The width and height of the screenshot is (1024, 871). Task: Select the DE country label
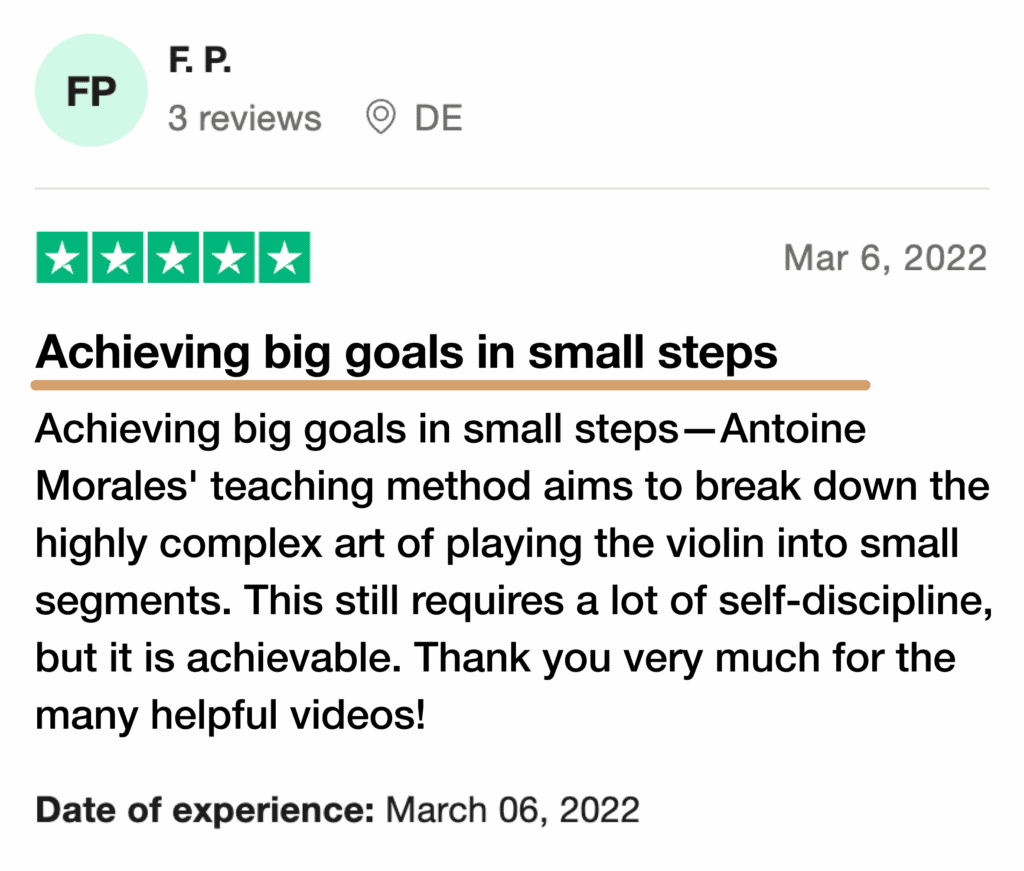pos(438,119)
